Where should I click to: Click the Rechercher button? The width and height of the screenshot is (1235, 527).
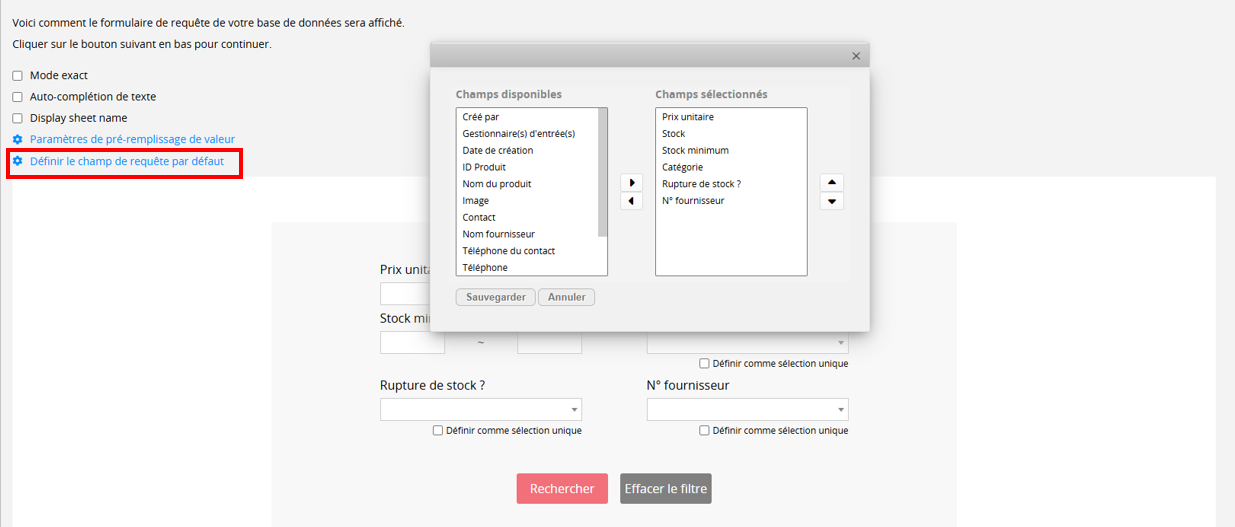tap(562, 489)
